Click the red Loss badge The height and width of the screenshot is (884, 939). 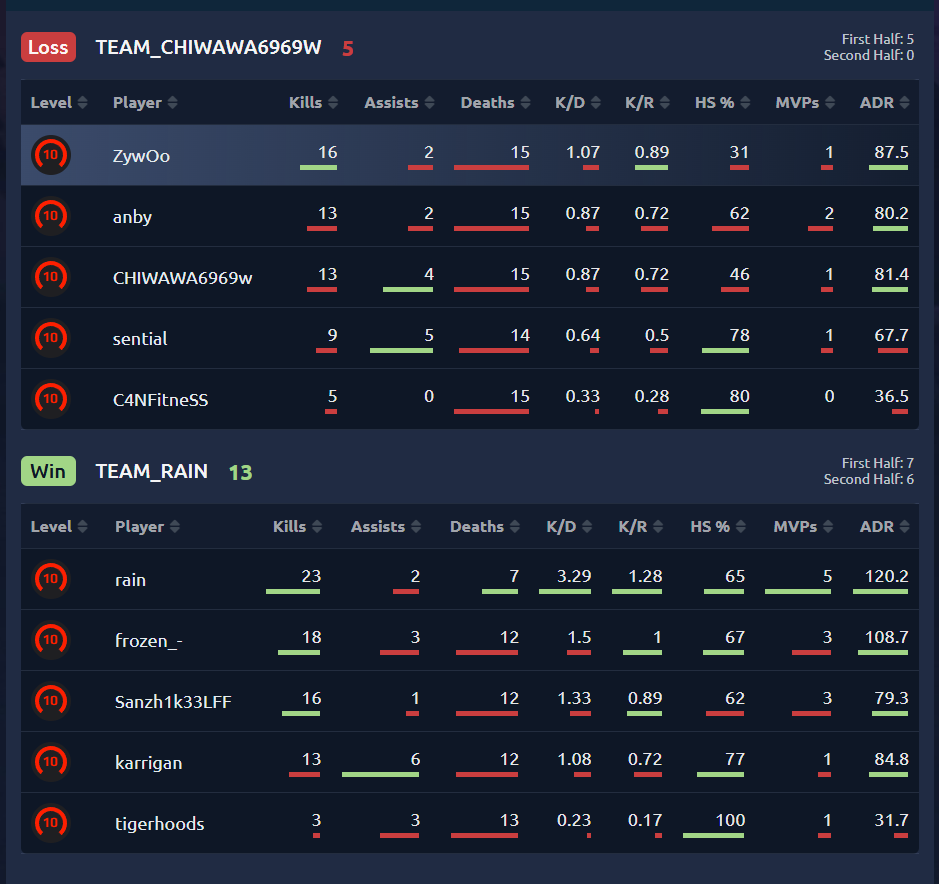click(49, 47)
